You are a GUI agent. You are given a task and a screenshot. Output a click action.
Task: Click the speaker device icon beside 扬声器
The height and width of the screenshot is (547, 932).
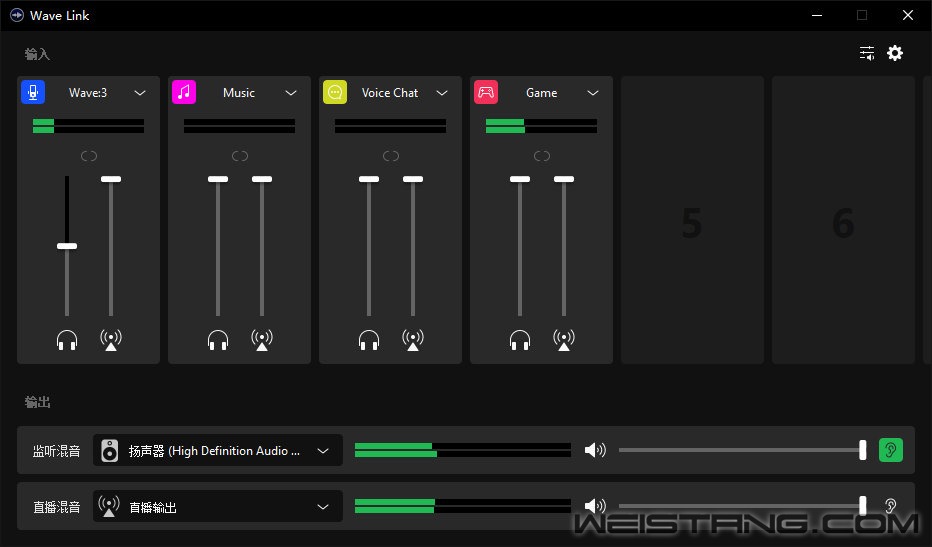109,451
